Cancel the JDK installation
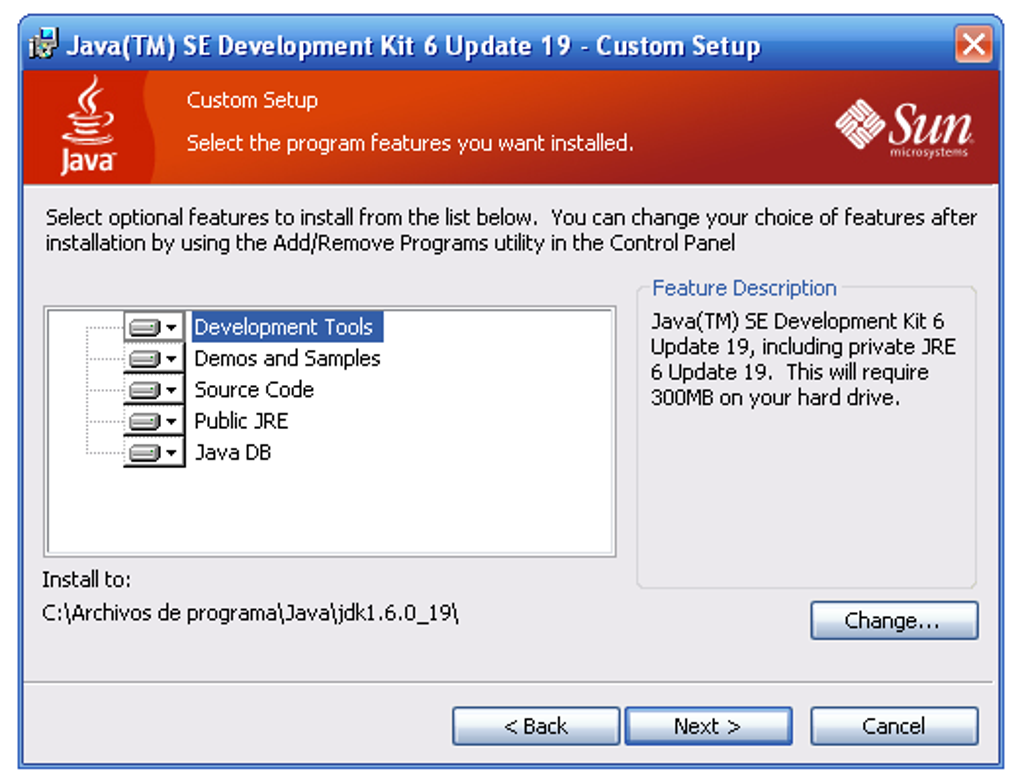The image size is (1020, 775). (892, 726)
